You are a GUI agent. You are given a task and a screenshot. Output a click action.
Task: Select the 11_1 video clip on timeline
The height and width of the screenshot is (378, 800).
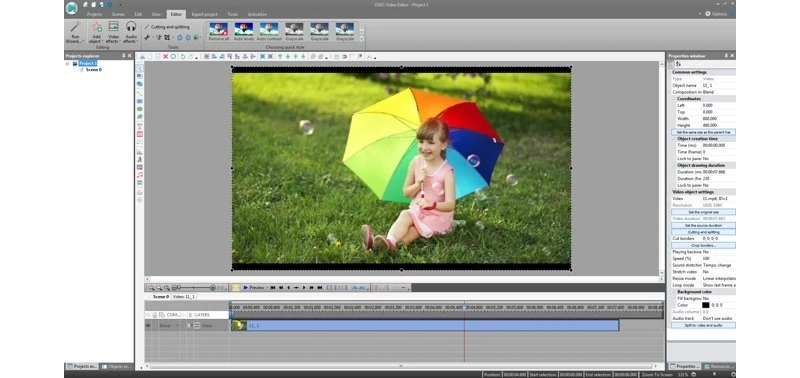point(424,325)
